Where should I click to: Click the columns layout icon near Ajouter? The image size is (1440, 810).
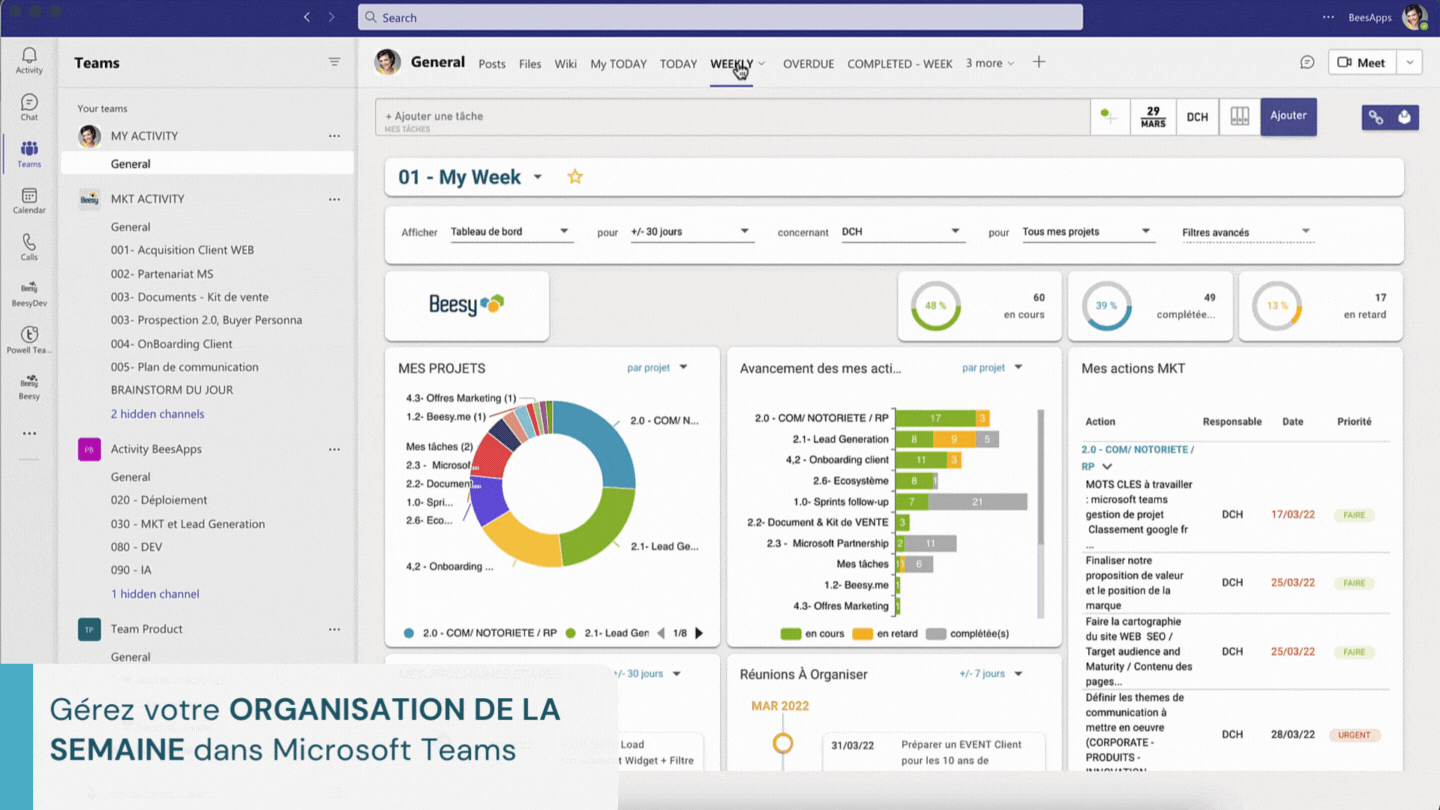click(x=1240, y=116)
